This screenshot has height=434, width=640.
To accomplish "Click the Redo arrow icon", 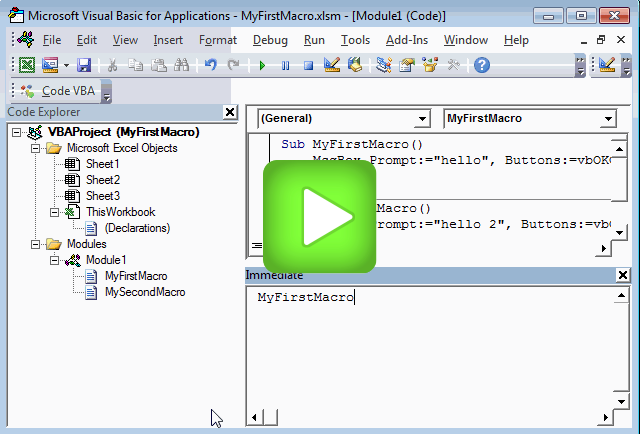I will tap(233, 65).
